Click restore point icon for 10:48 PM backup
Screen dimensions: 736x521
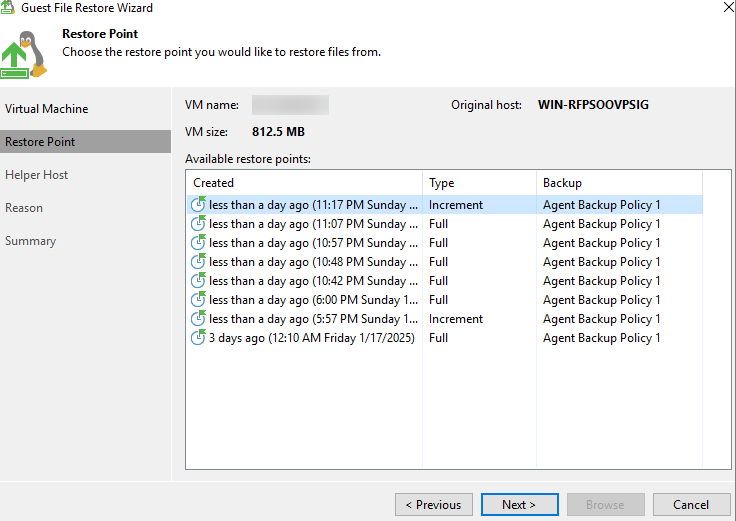[x=198, y=262]
